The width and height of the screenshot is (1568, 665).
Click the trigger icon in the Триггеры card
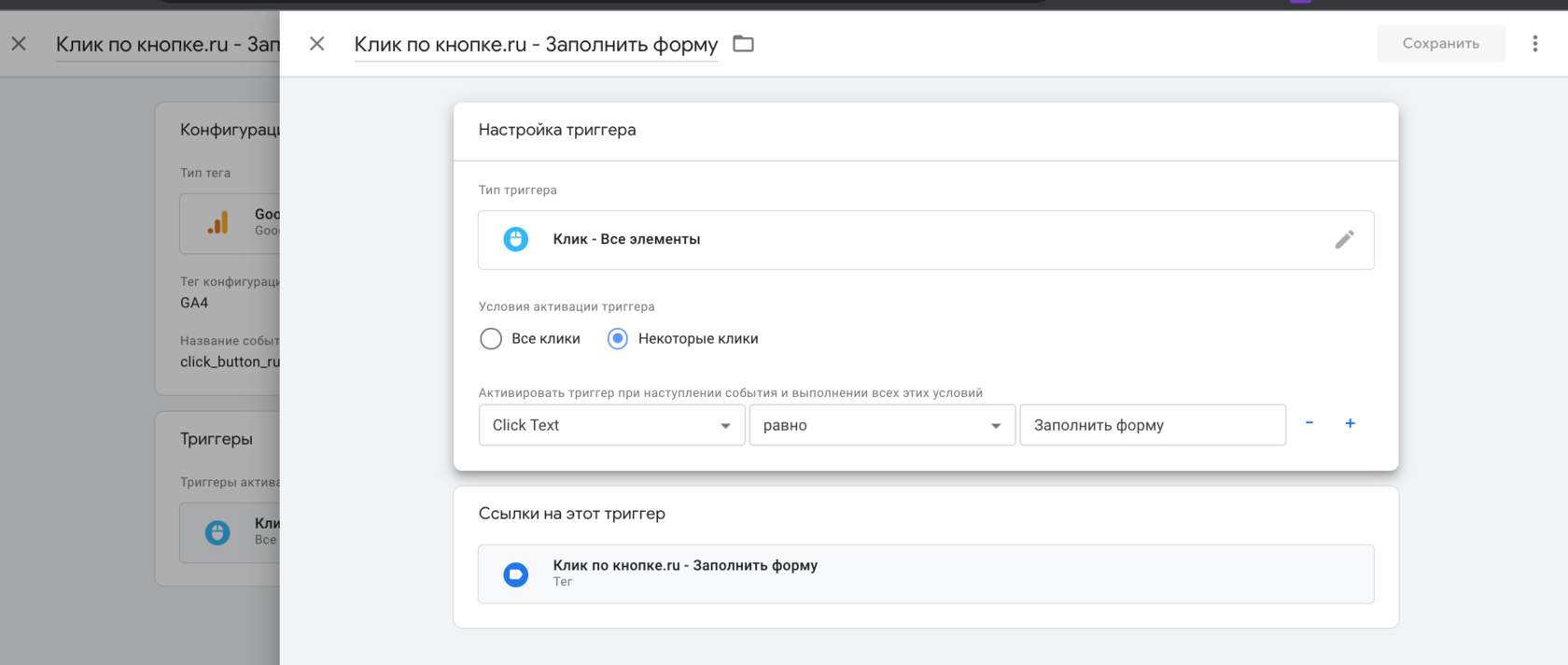tap(217, 532)
